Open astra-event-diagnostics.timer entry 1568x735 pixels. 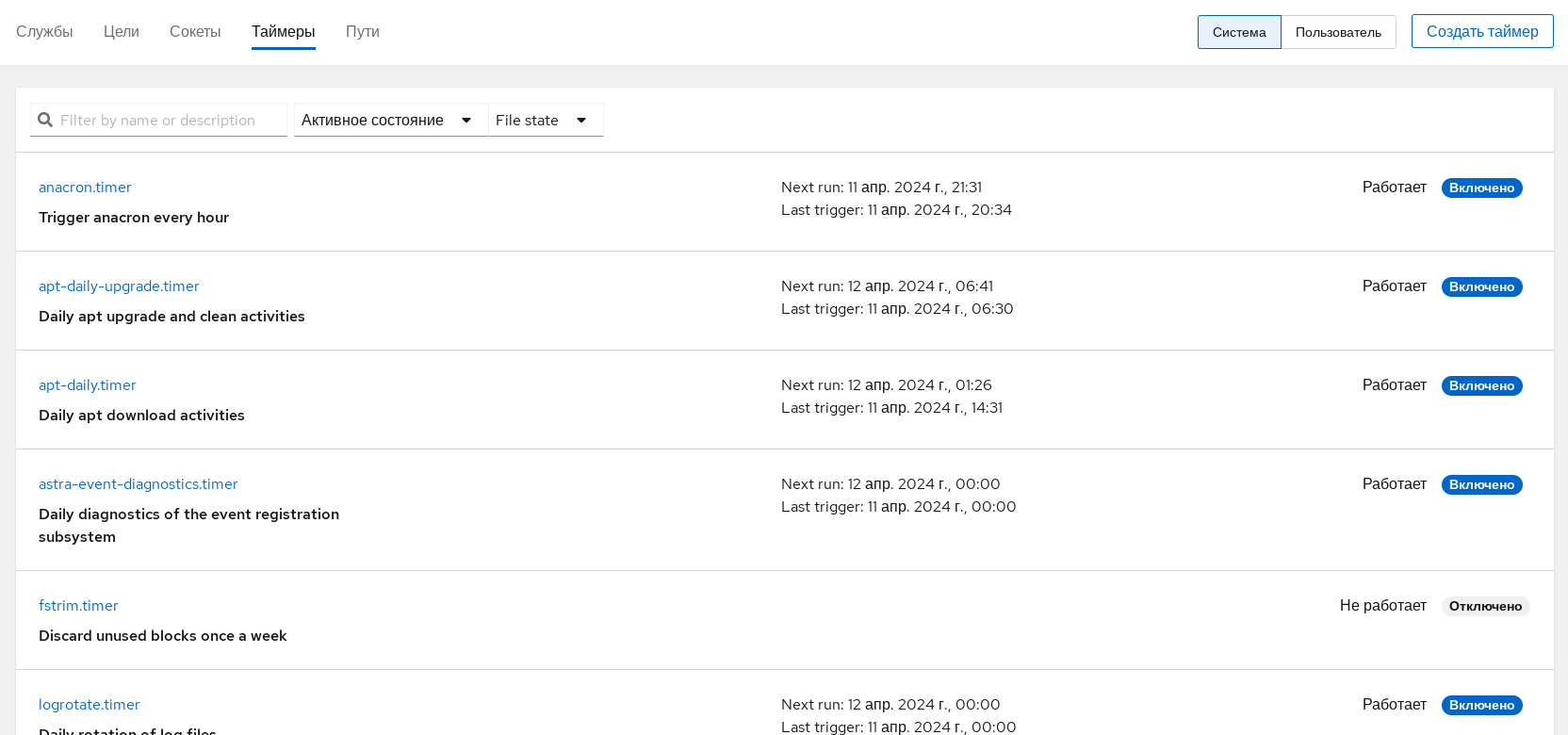tap(139, 484)
